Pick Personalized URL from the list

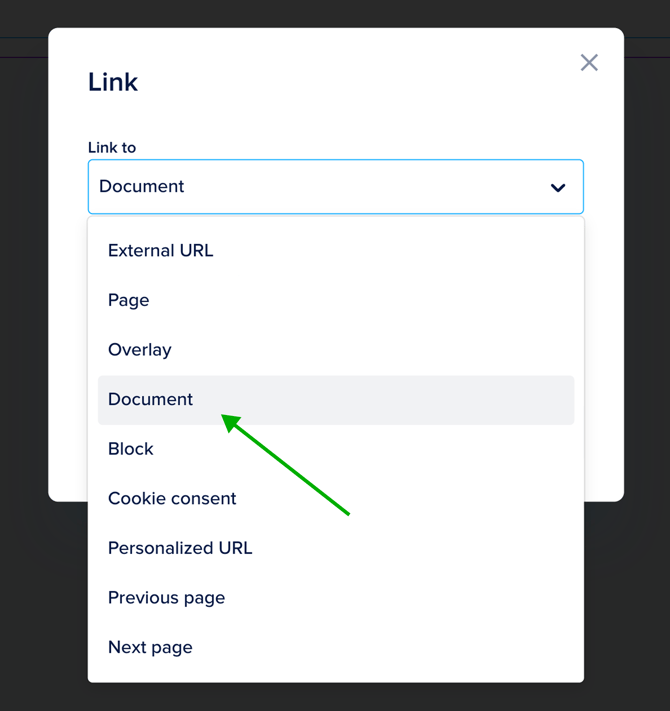[x=180, y=548]
